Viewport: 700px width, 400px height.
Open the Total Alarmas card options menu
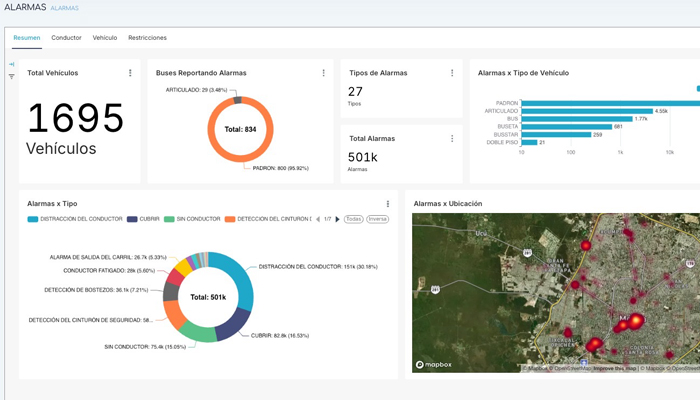[x=452, y=138]
